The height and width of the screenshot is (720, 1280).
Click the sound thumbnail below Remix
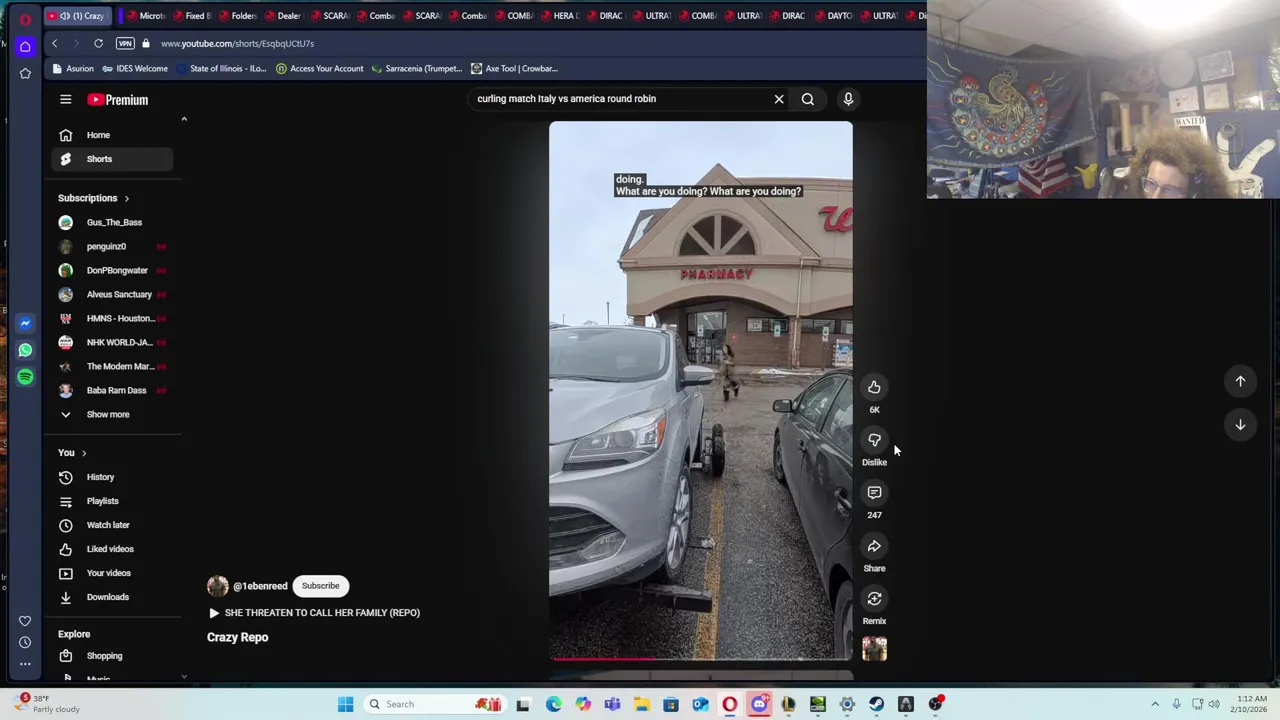tap(874, 649)
